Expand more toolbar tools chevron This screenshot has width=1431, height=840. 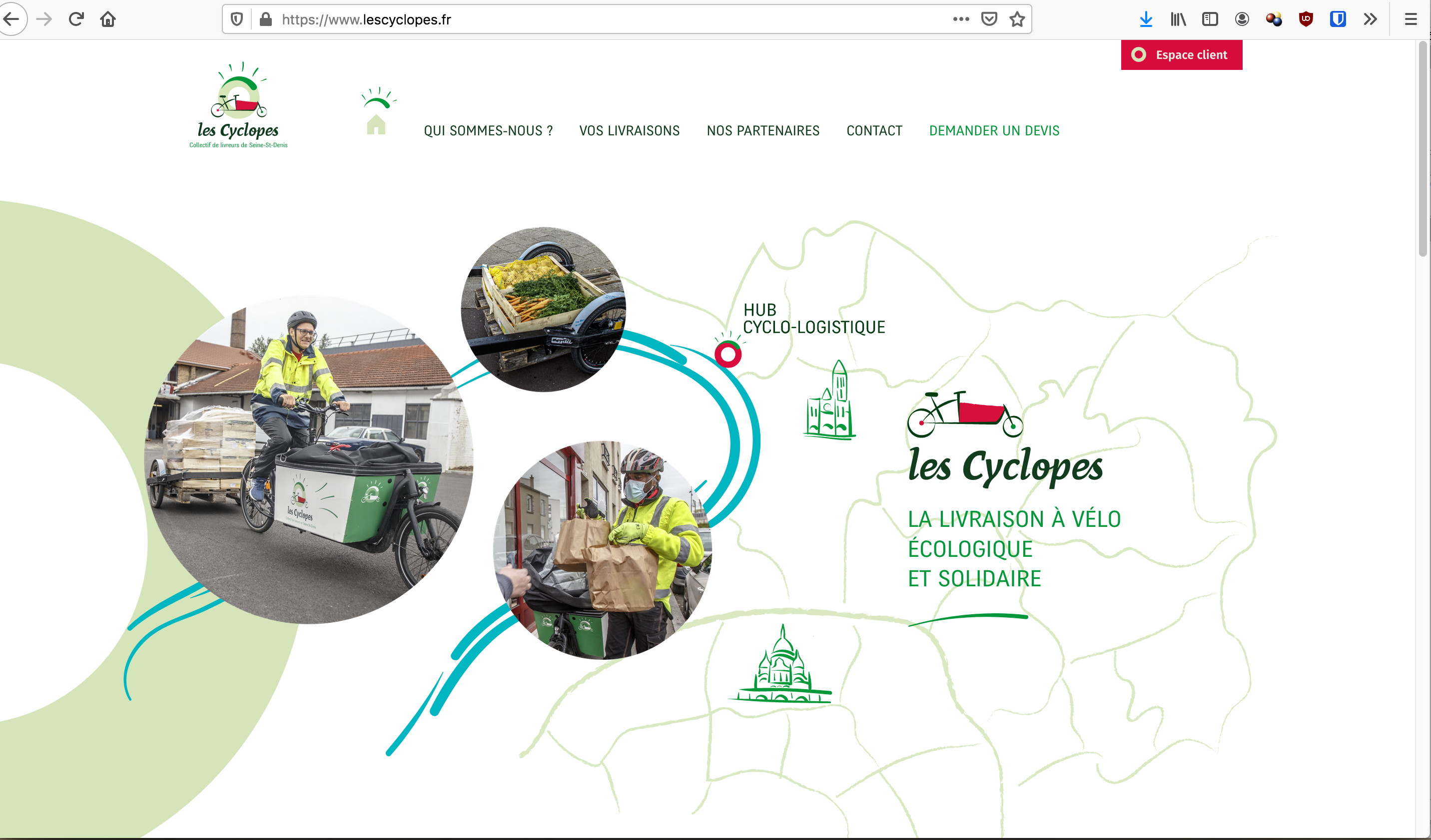coord(1370,19)
